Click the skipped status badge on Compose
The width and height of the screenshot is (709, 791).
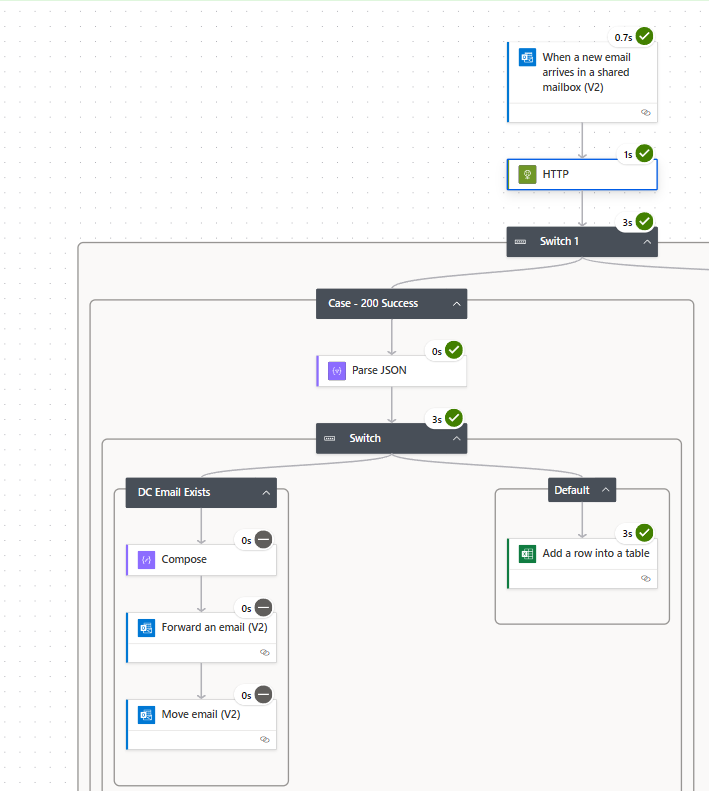tap(263, 540)
